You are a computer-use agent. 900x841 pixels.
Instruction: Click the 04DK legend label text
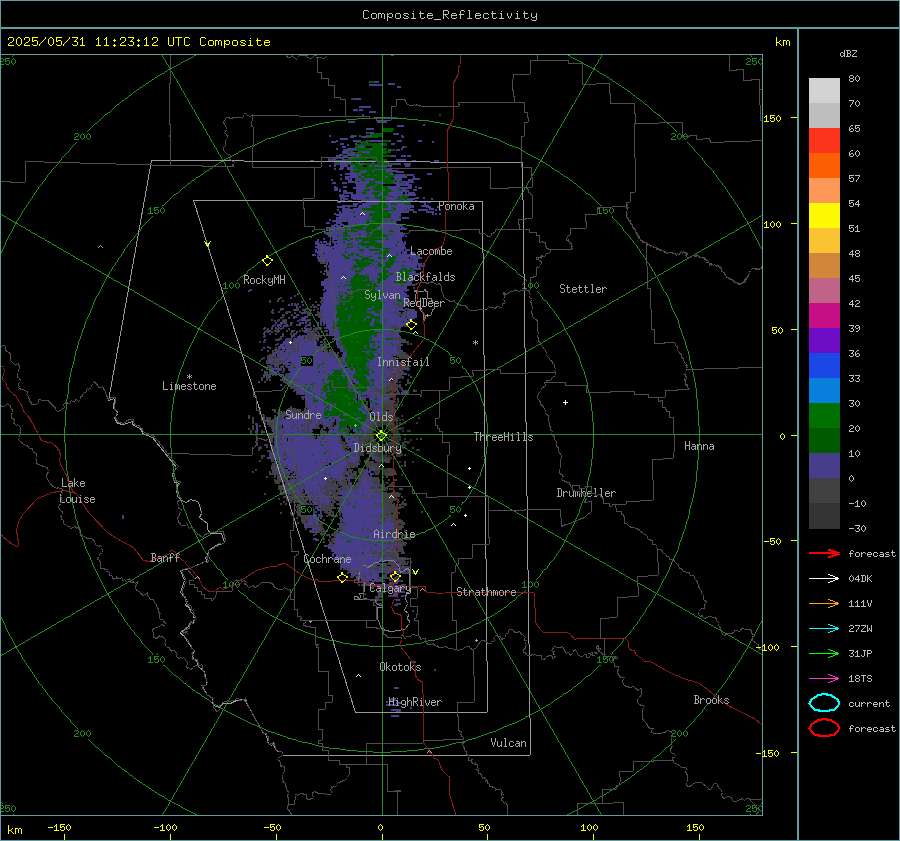(860, 578)
